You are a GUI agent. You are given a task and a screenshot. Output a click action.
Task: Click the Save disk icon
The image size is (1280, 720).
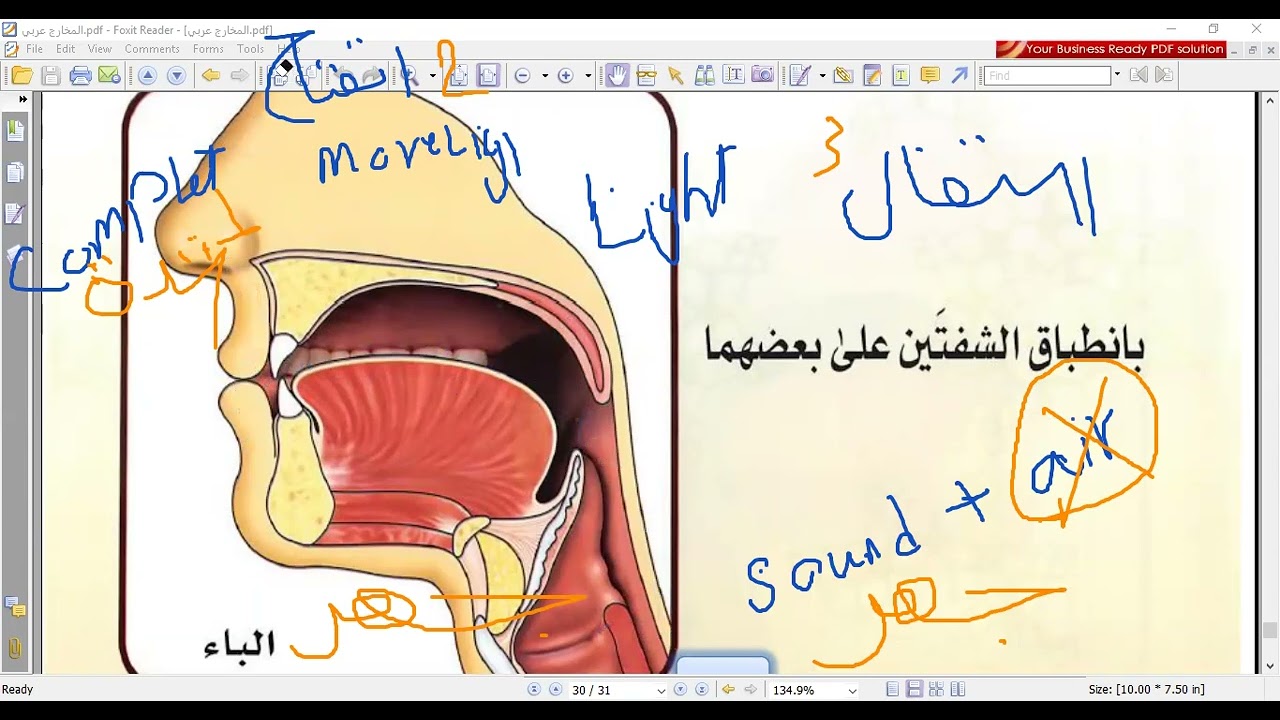pos(51,75)
